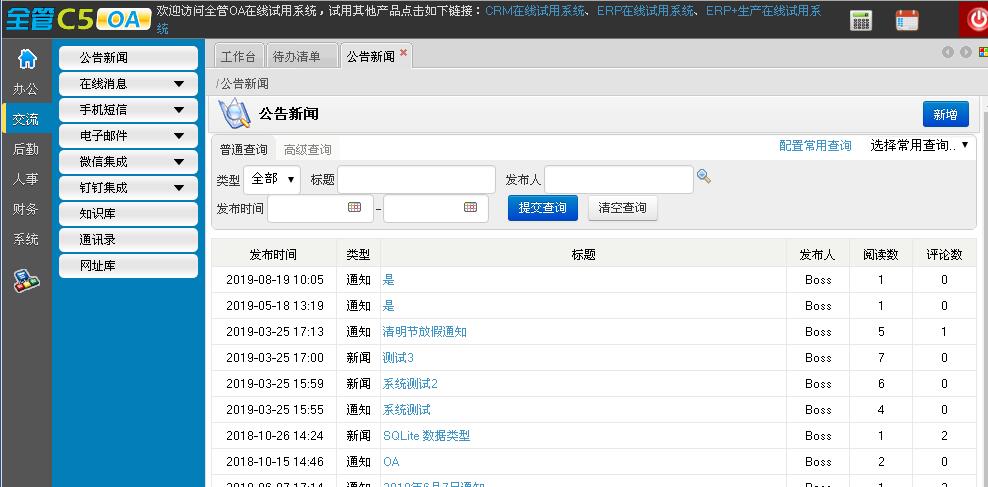The image size is (988, 487).
Task: Select the 高级查询 tab
Action: click(x=307, y=150)
